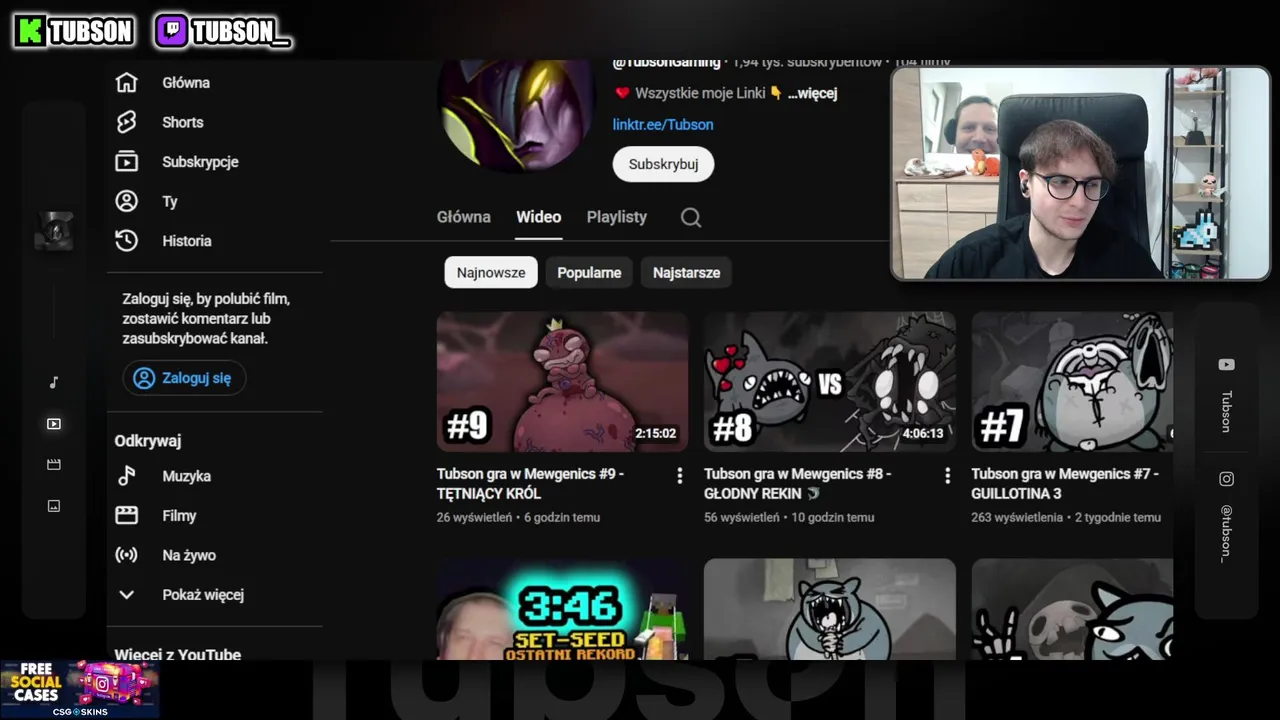Switch to the Główna channel tab
Image resolution: width=1280 pixels, height=720 pixels.
(464, 217)
